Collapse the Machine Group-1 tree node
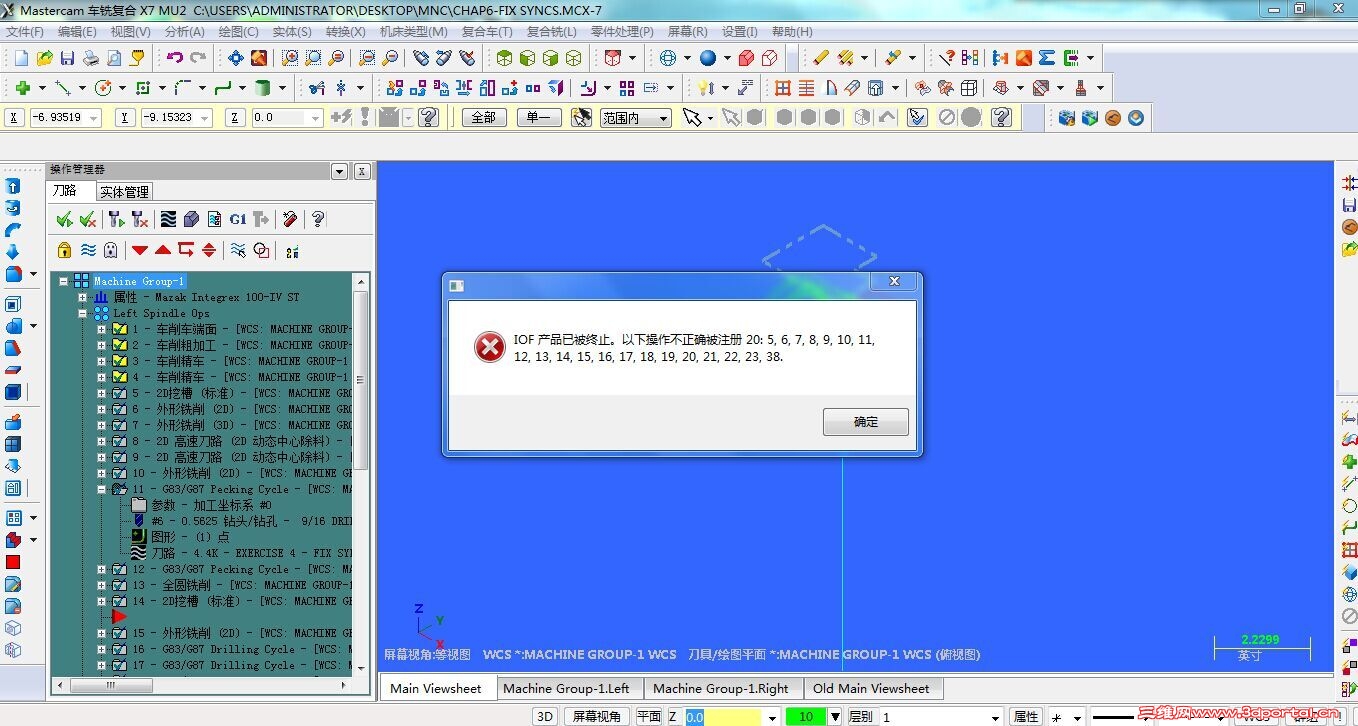The image size is (1358, 726). (64, 281)
